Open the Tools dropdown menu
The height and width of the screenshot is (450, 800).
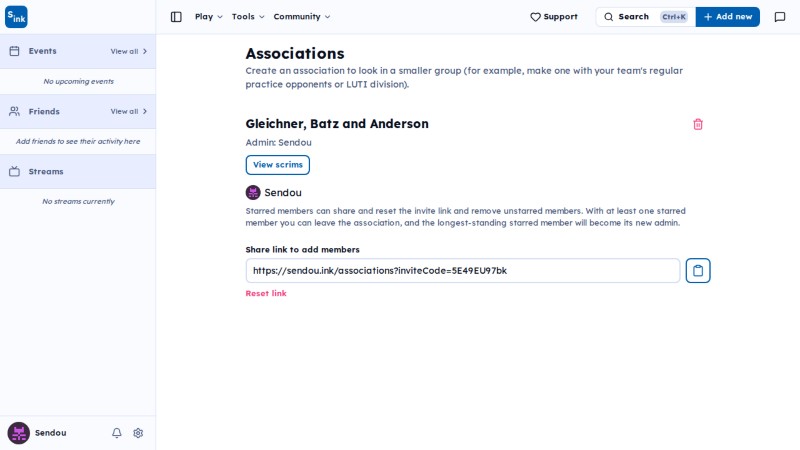click(x=247, y=17)
